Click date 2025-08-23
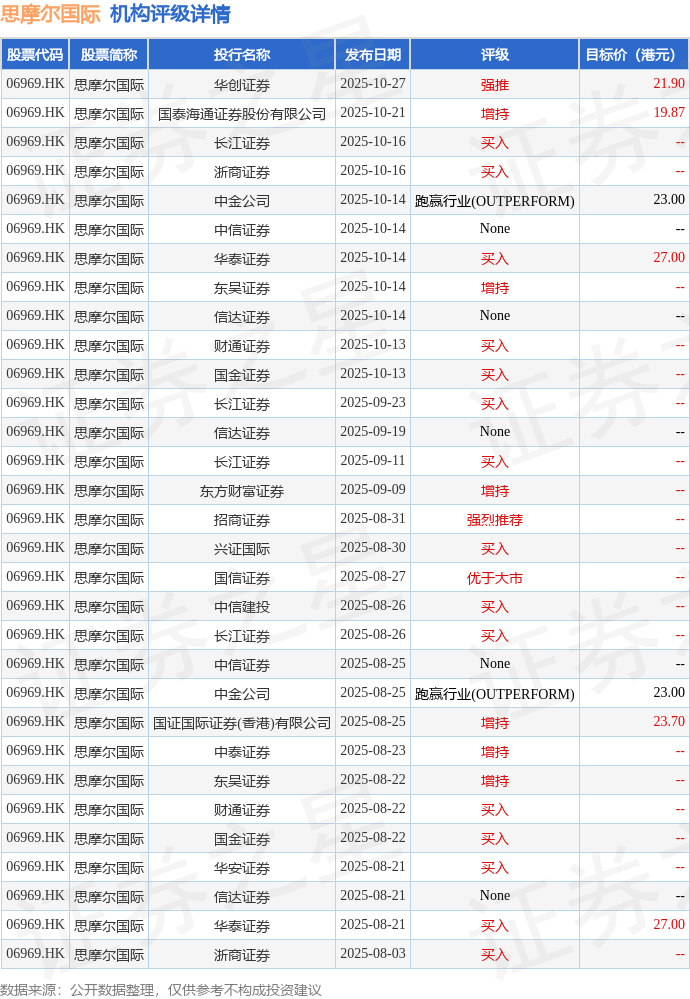This screenshot has width=690, height=999. [x=373, y=751]
